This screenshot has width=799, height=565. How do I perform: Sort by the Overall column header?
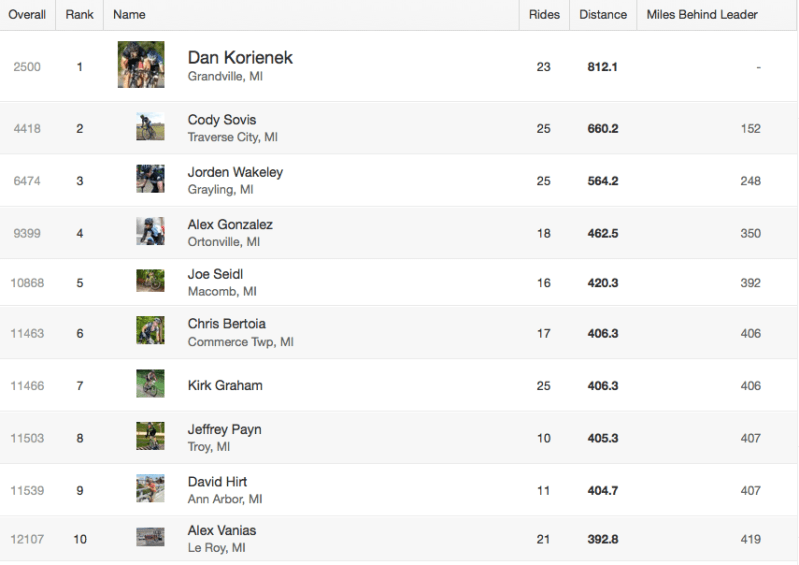tap(26, 15)
